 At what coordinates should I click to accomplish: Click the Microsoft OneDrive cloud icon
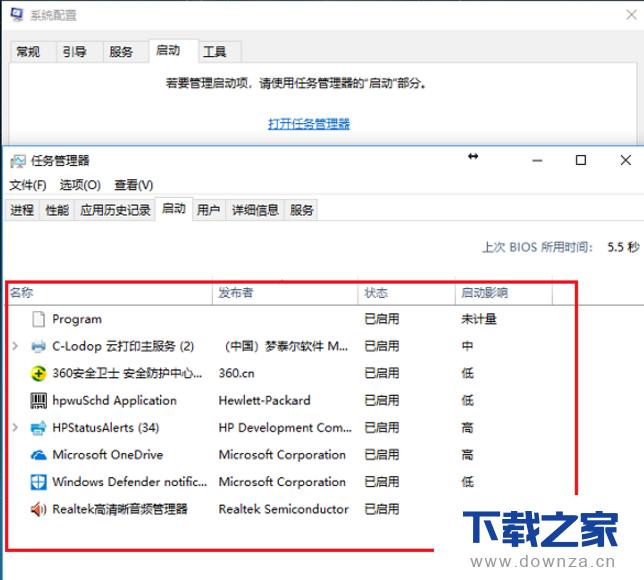point(39,454)
